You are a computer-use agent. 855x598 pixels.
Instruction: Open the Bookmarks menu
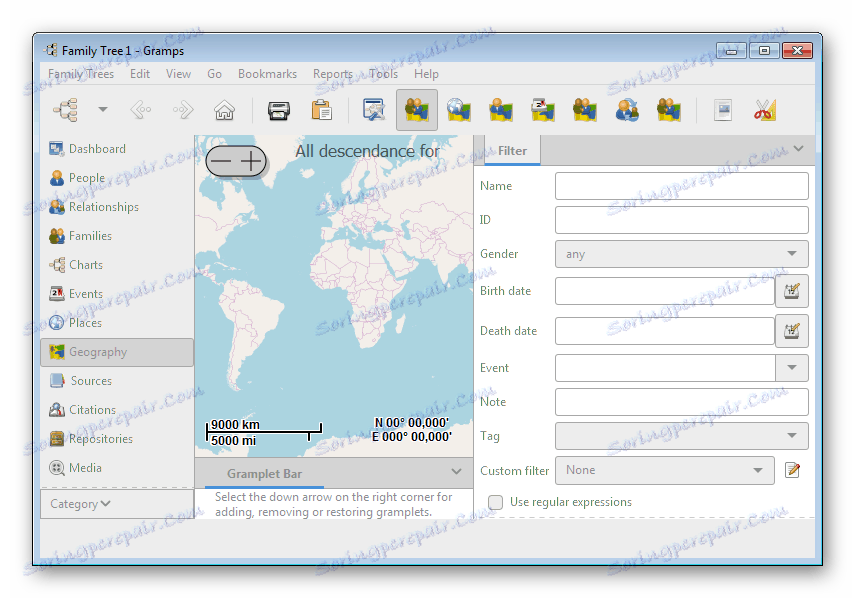267,74
